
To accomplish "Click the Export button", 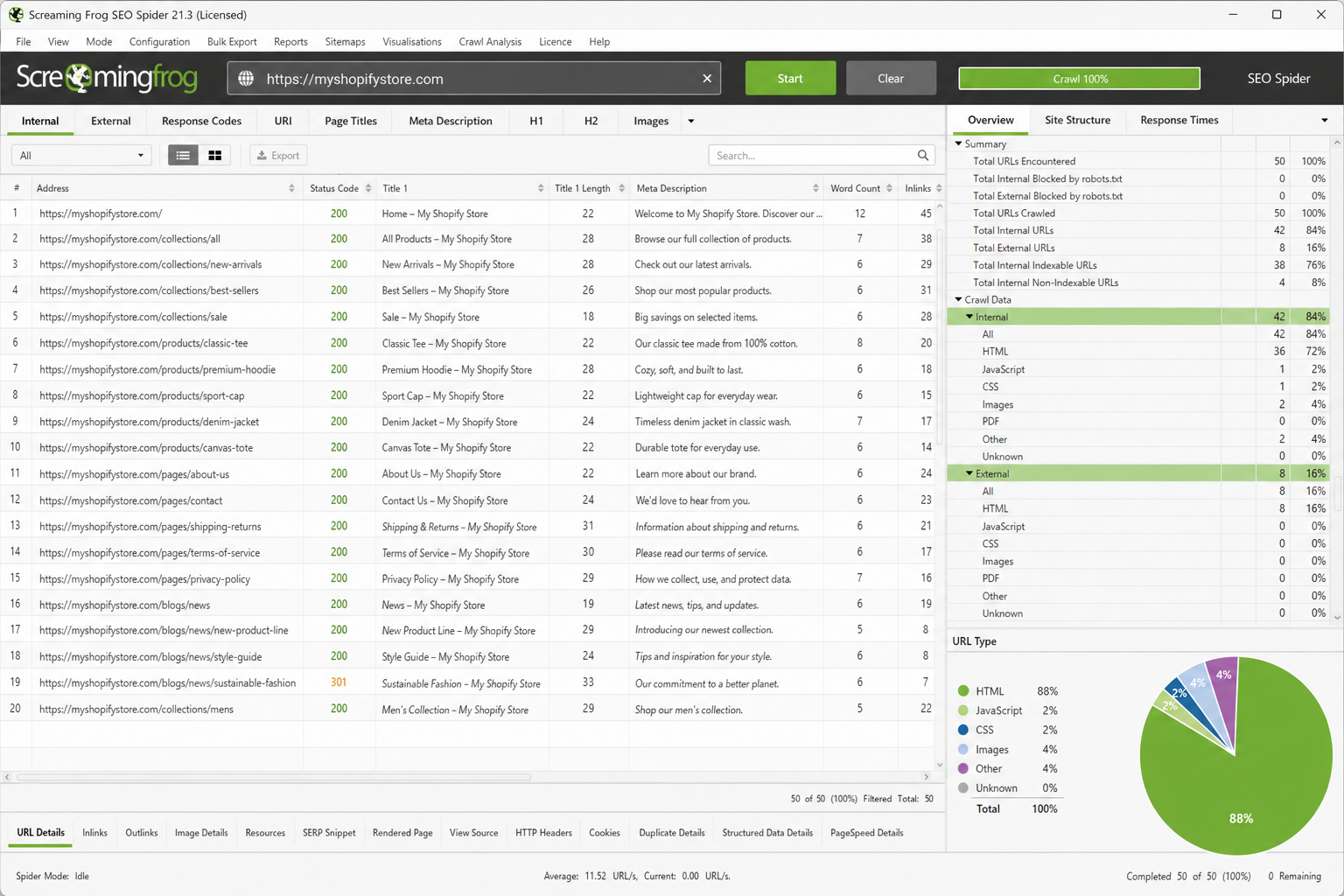I will [x=278, y=155].
